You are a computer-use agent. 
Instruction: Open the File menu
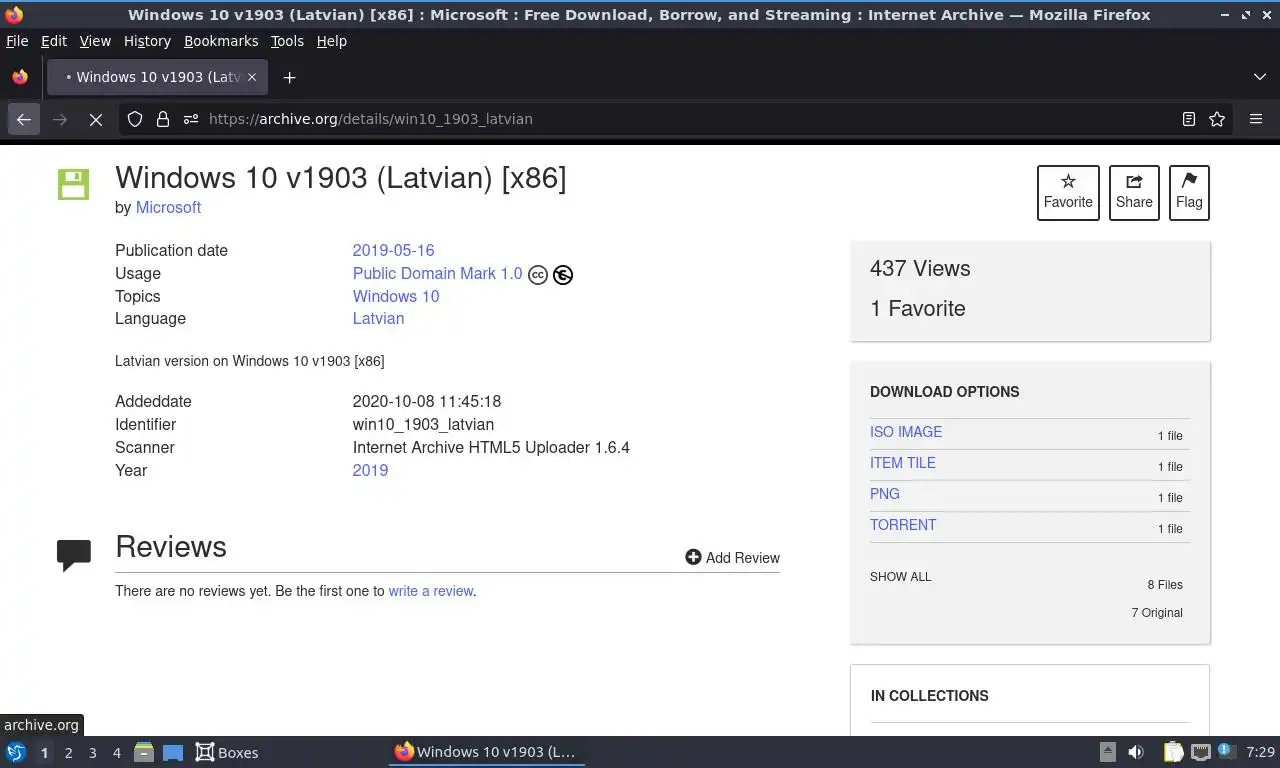pos(17,41)
